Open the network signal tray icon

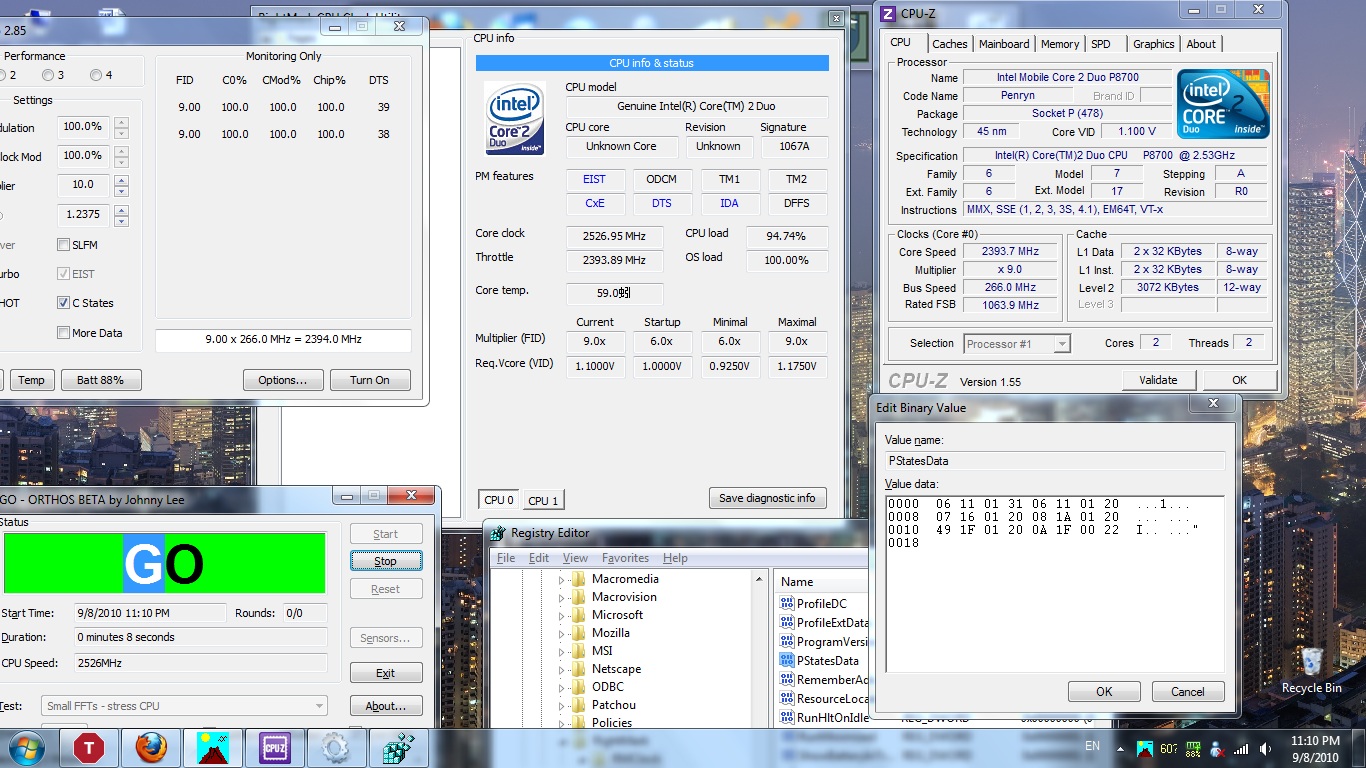click(1241, 748)
